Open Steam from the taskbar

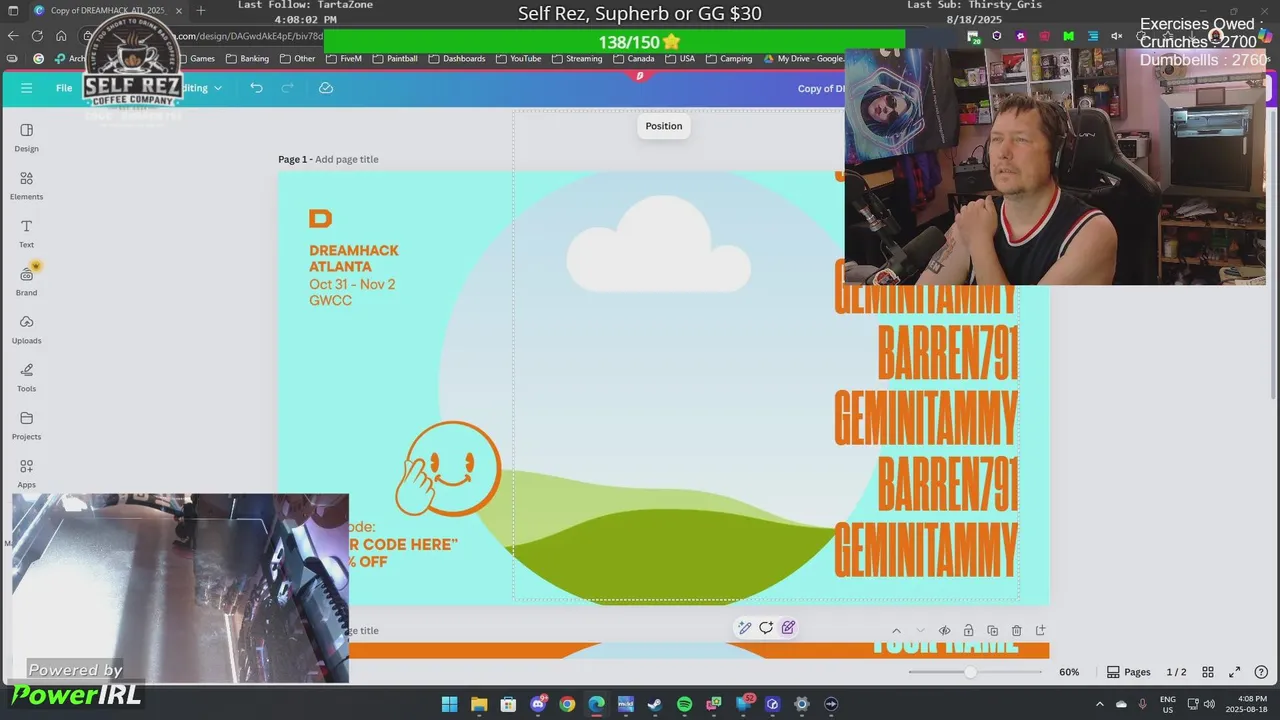[x=655, y=704]
